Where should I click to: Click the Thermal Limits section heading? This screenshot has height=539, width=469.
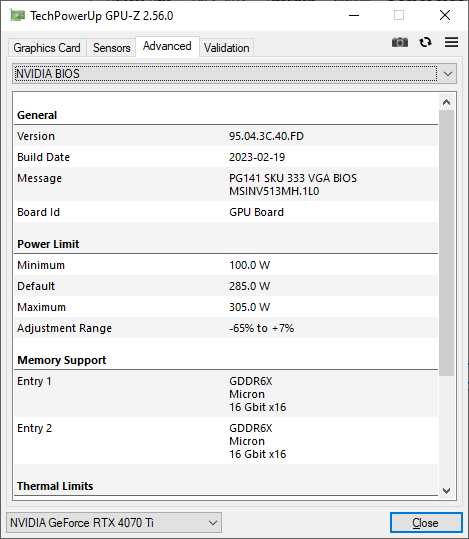[x=55, y=486]
